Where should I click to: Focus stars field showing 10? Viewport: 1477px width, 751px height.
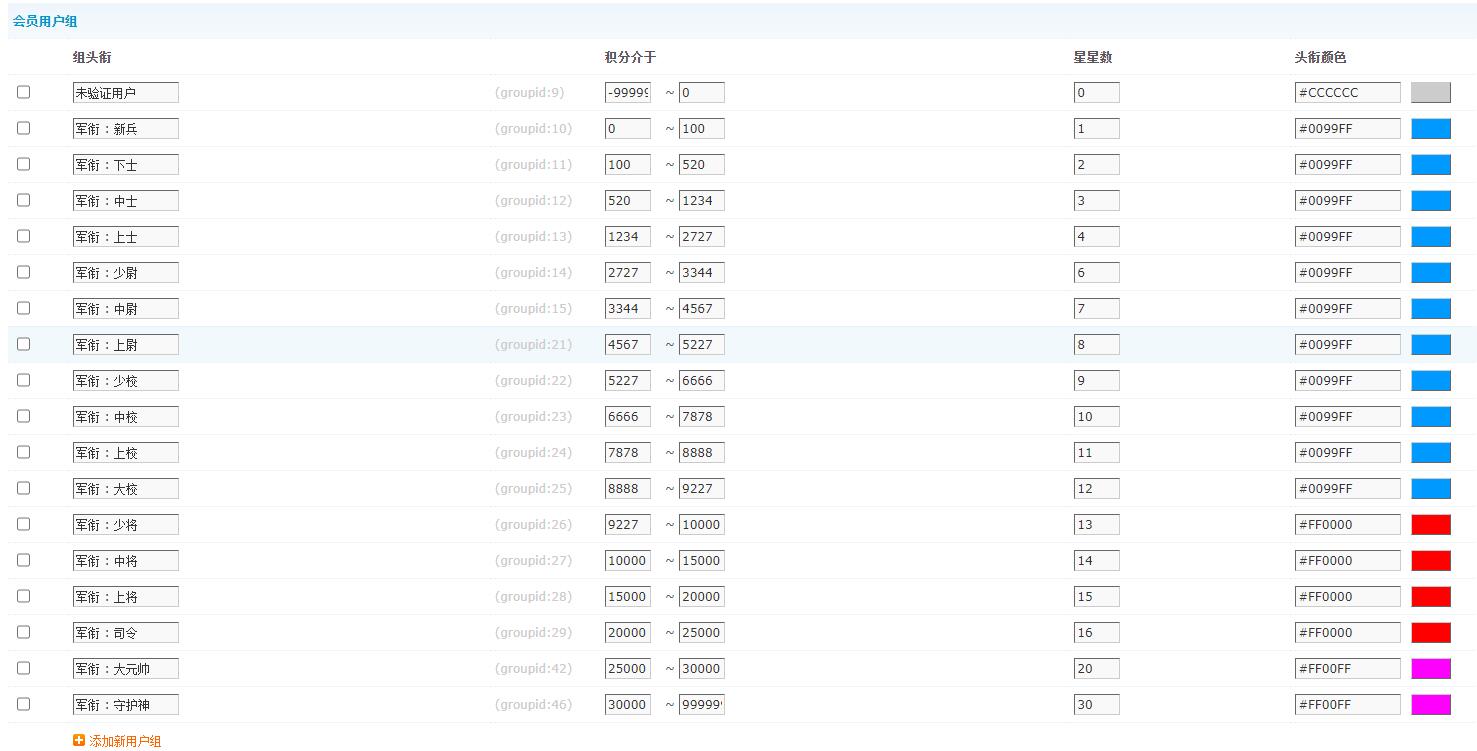pos(1097,416)
